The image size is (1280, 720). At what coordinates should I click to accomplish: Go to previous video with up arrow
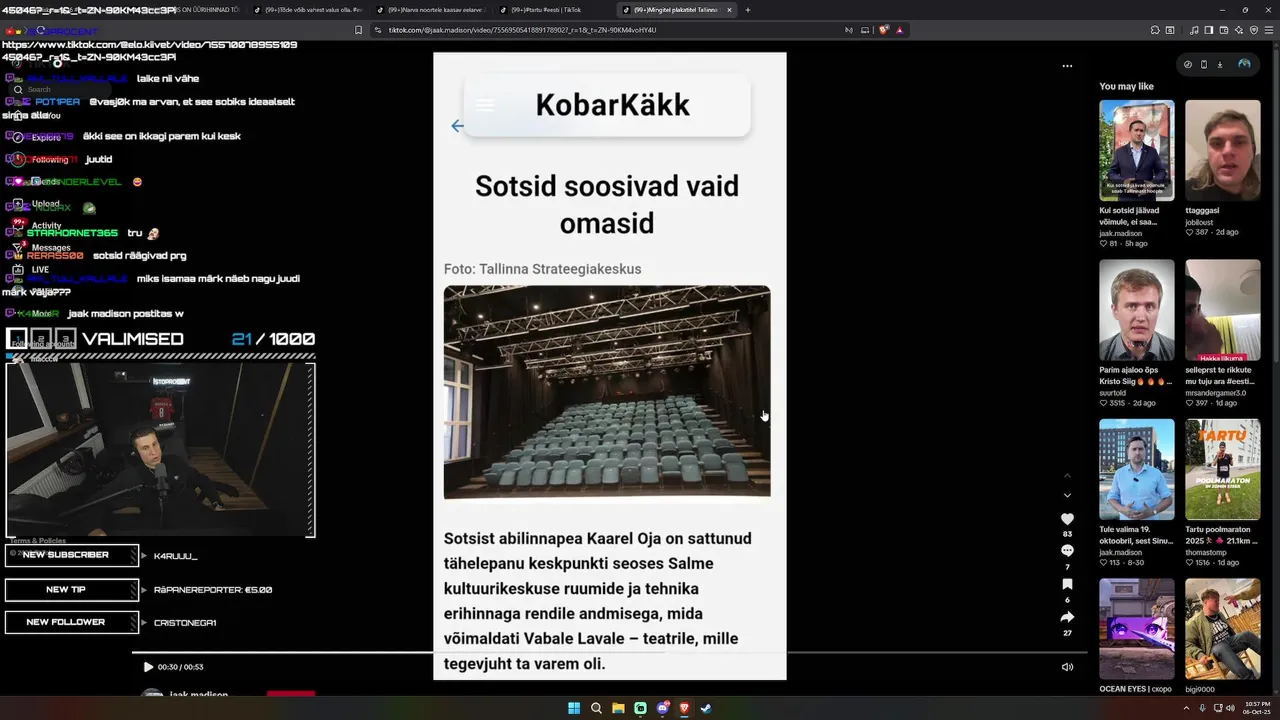[x=1067, y=475]
